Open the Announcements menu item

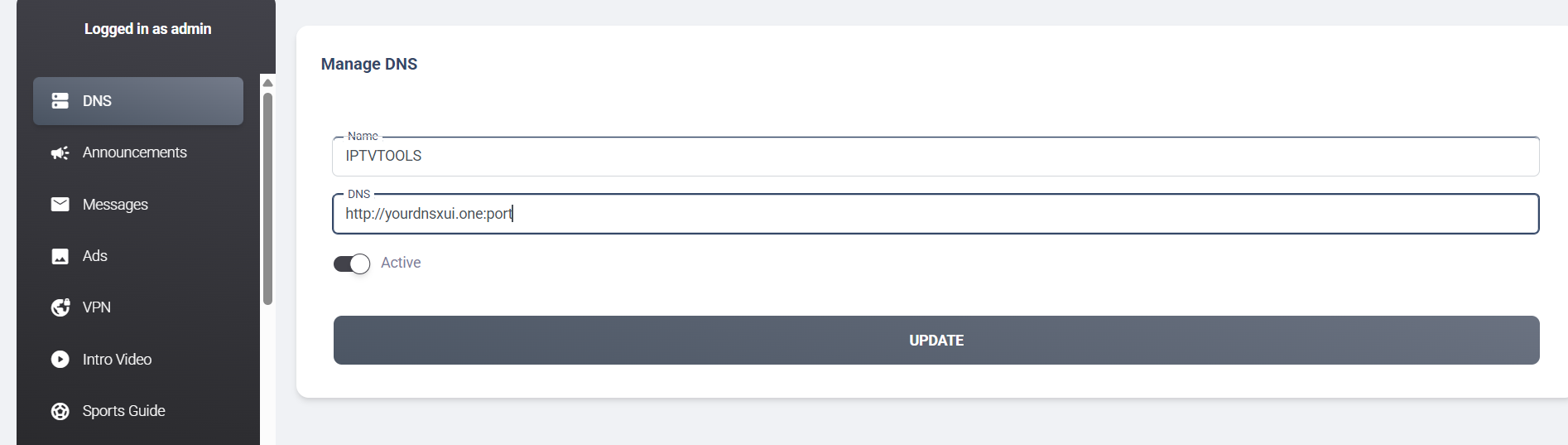[138, 152]
